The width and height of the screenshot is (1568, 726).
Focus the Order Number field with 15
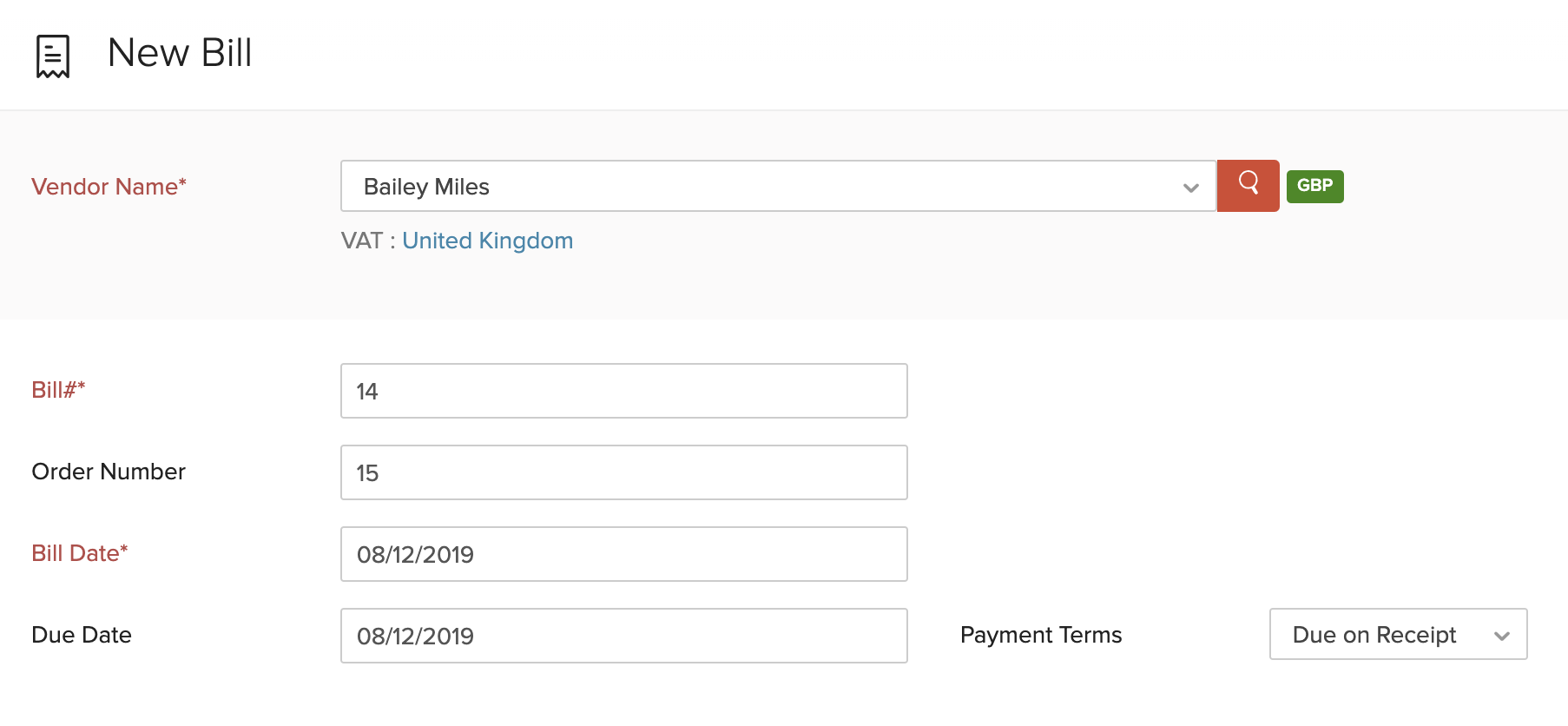(623, 472)
